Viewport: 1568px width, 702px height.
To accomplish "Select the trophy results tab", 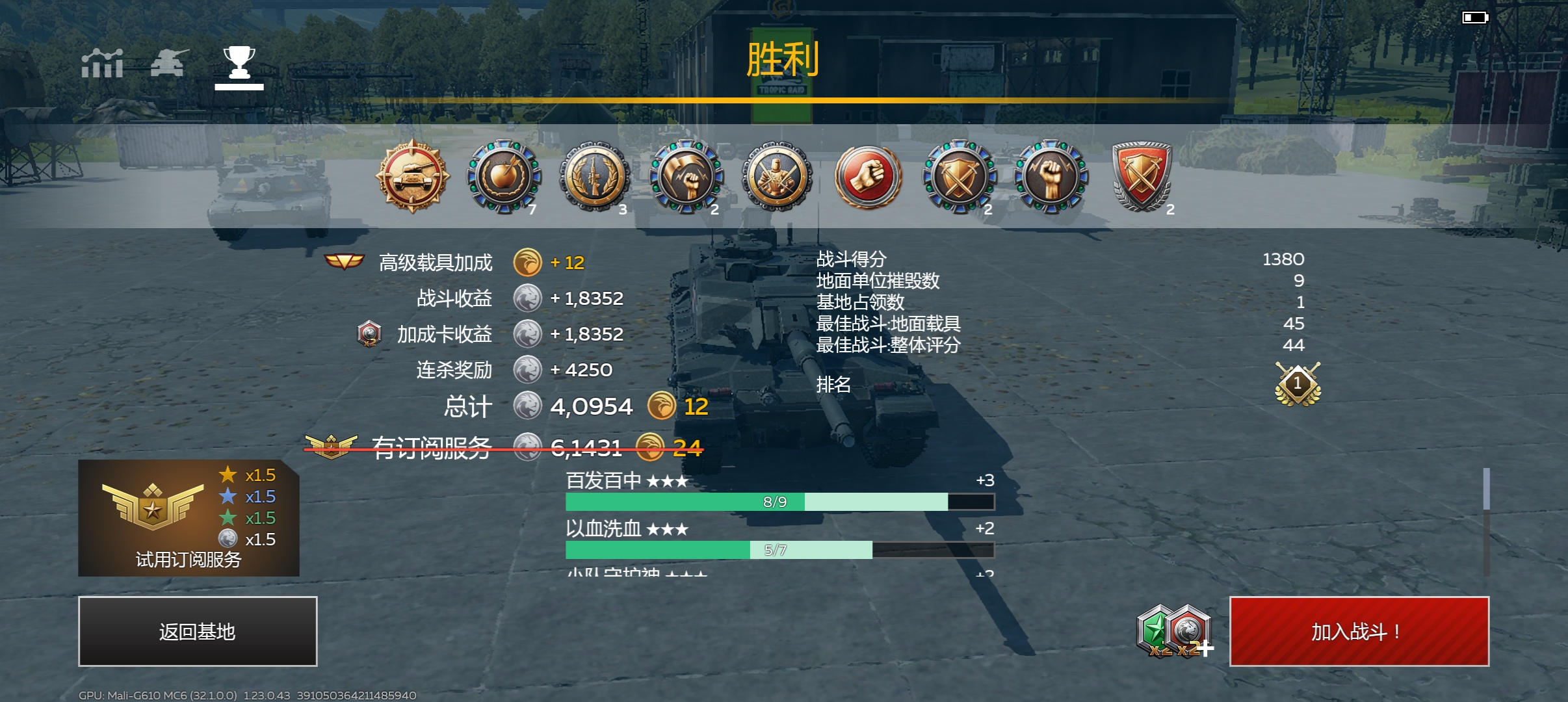I will click(x=239, y=67).
